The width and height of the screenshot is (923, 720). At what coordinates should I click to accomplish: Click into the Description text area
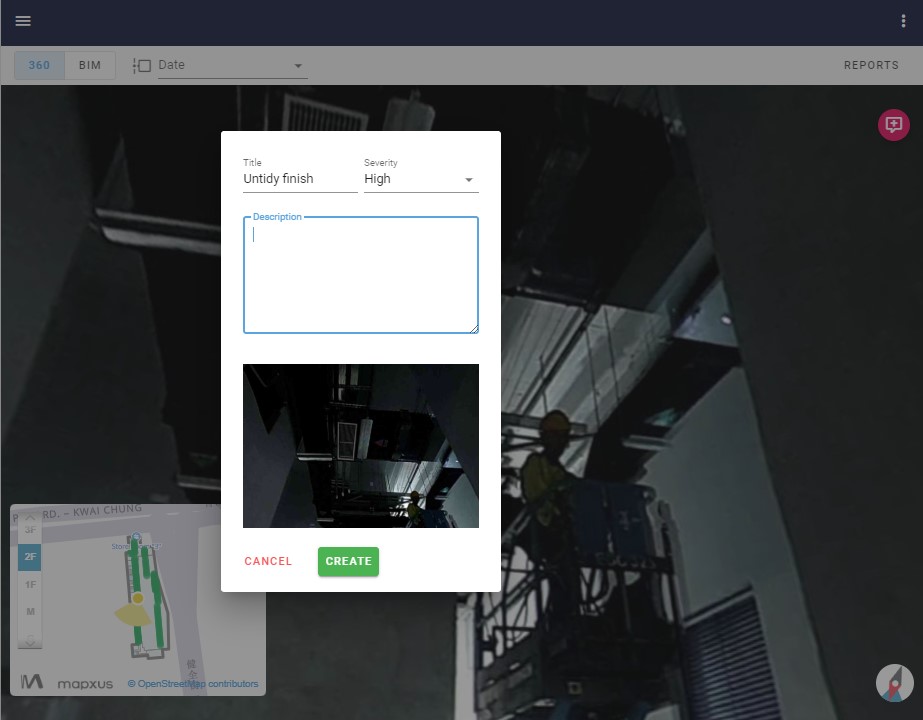pyautogui.click(x=360, y=275)
